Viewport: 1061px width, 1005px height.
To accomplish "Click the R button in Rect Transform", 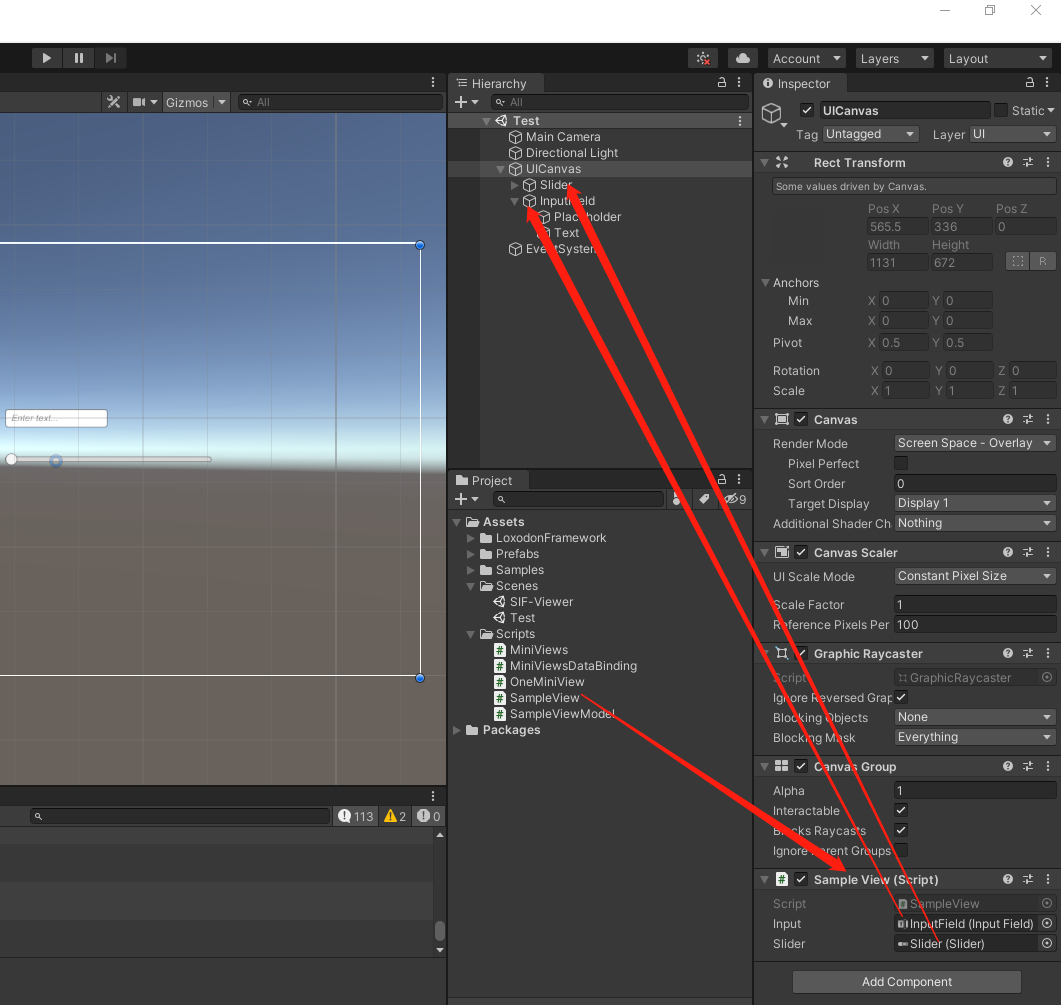I will pyautogui.click(x=1042, y=261).
